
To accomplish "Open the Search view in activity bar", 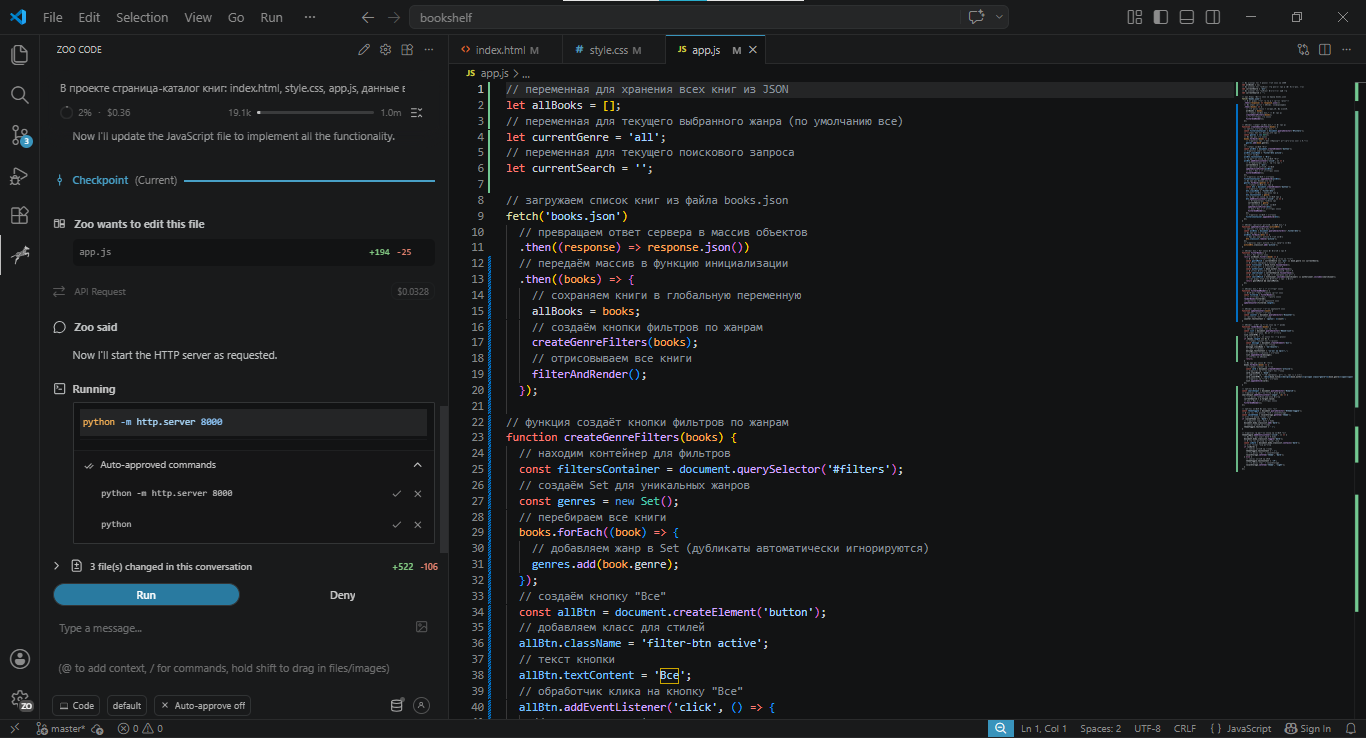I will tap(19, 95).
